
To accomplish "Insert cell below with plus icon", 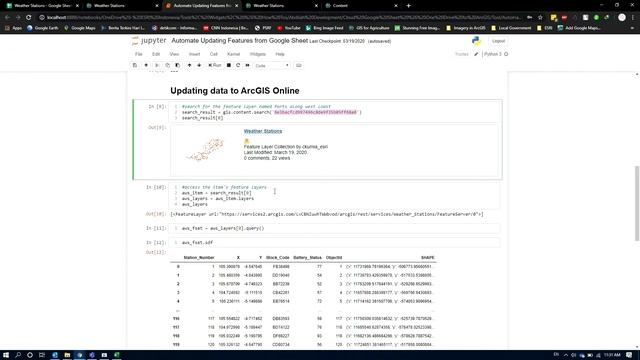I will 146,65.
